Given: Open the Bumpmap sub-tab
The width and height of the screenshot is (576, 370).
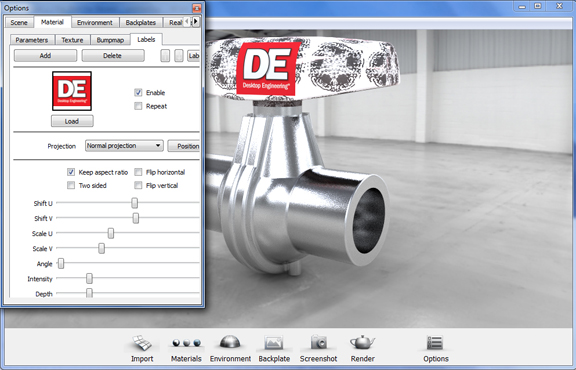Looking at the screenshot, I should [x=110, y=40].
